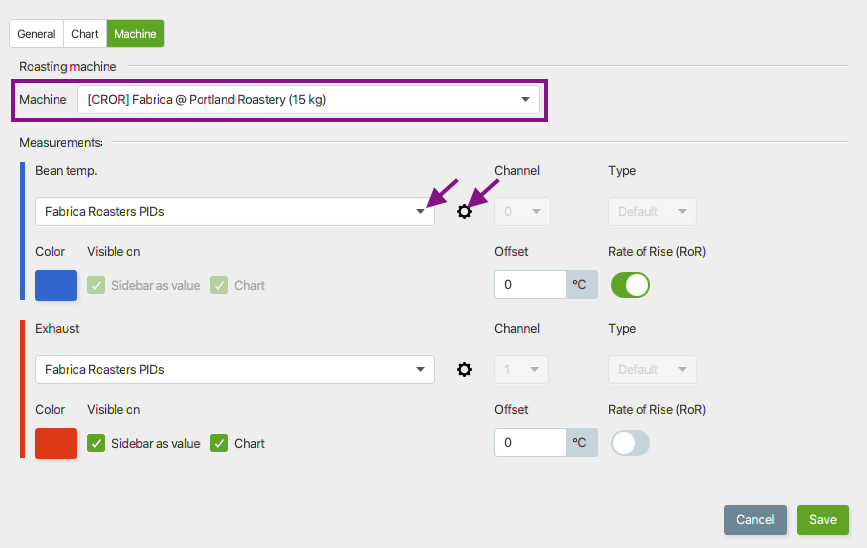Enable Exhaust Rate of Rise switch
Viewport: 867px width, 548px height.
pyautogui.click(x=630, y=443)
